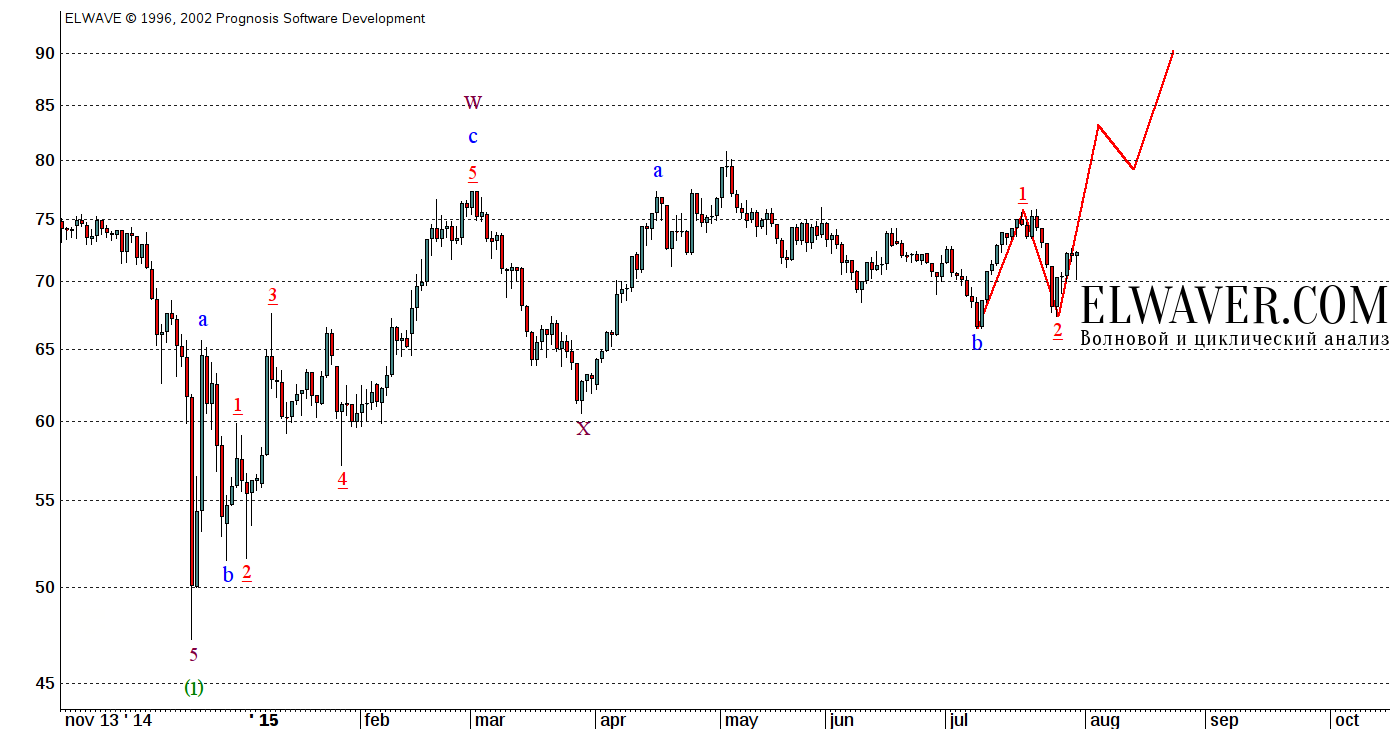Select the red "1" label at the July peak

click(1022, 194)
